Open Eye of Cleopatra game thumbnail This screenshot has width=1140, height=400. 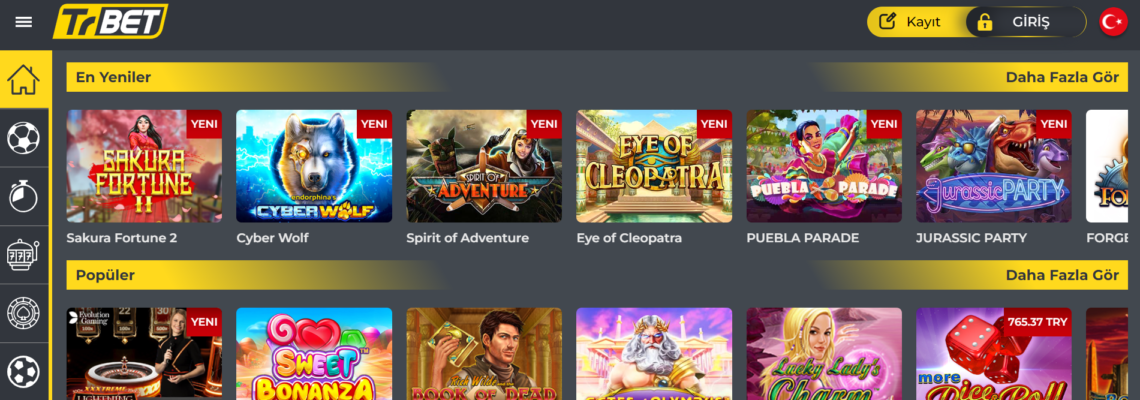[x=654, y=166]
